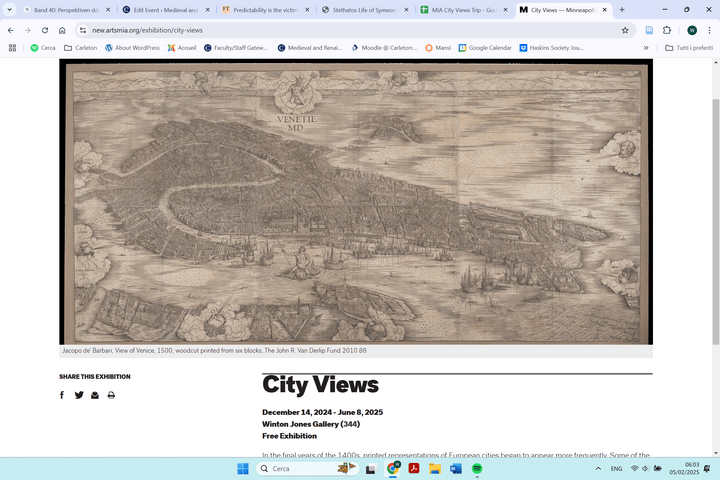Open the Cerca bookmark

coord(43,48)
